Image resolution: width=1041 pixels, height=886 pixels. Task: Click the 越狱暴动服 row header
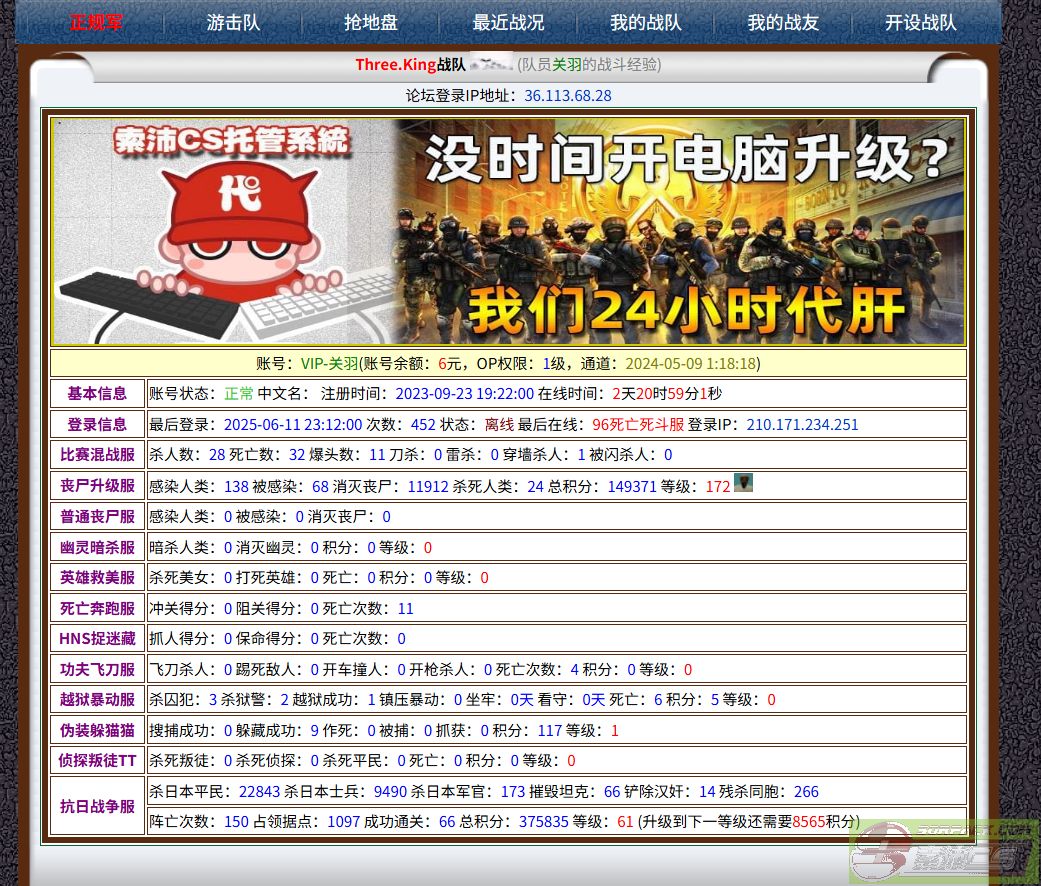[x=97, y=699]
